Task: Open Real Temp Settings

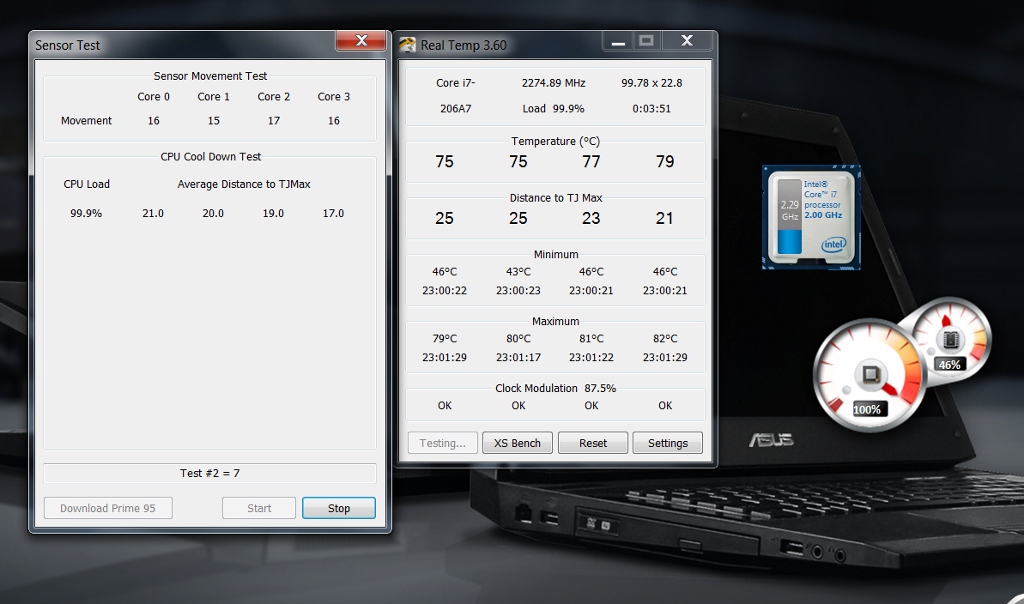Action: point(667,443)
